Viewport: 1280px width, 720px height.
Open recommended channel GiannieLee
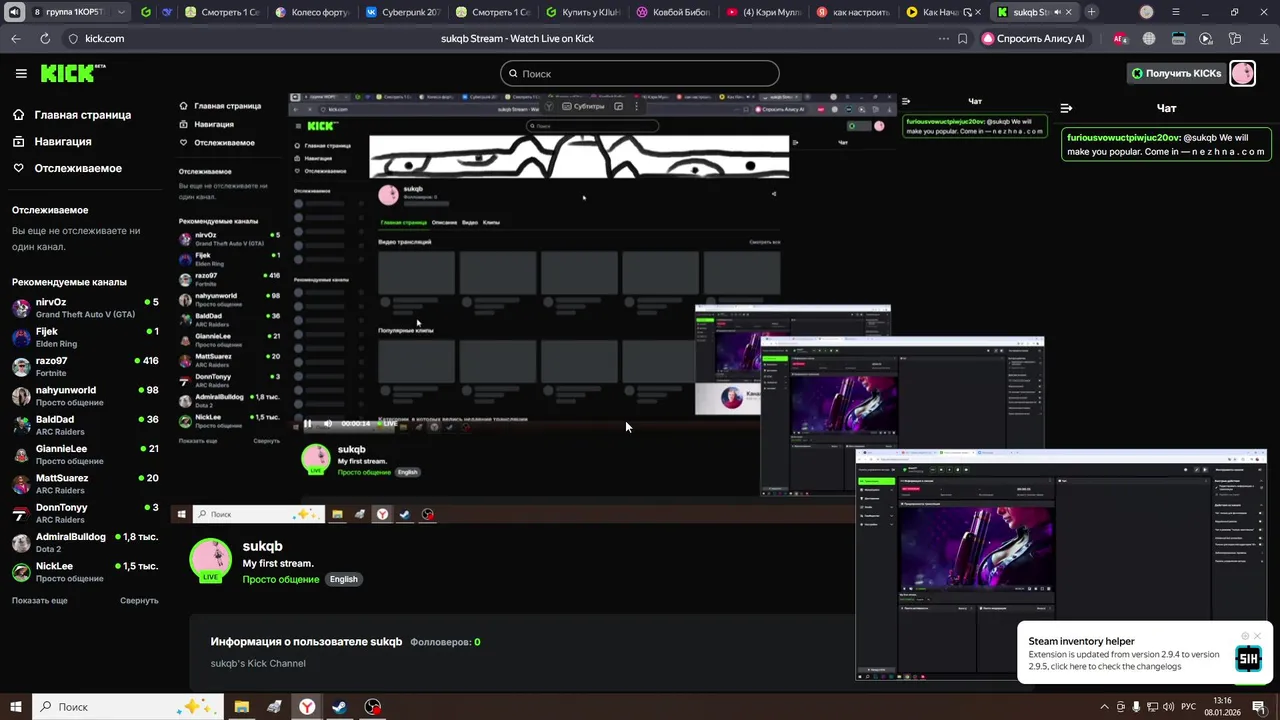pyautogui.click(x=85, y=454)
